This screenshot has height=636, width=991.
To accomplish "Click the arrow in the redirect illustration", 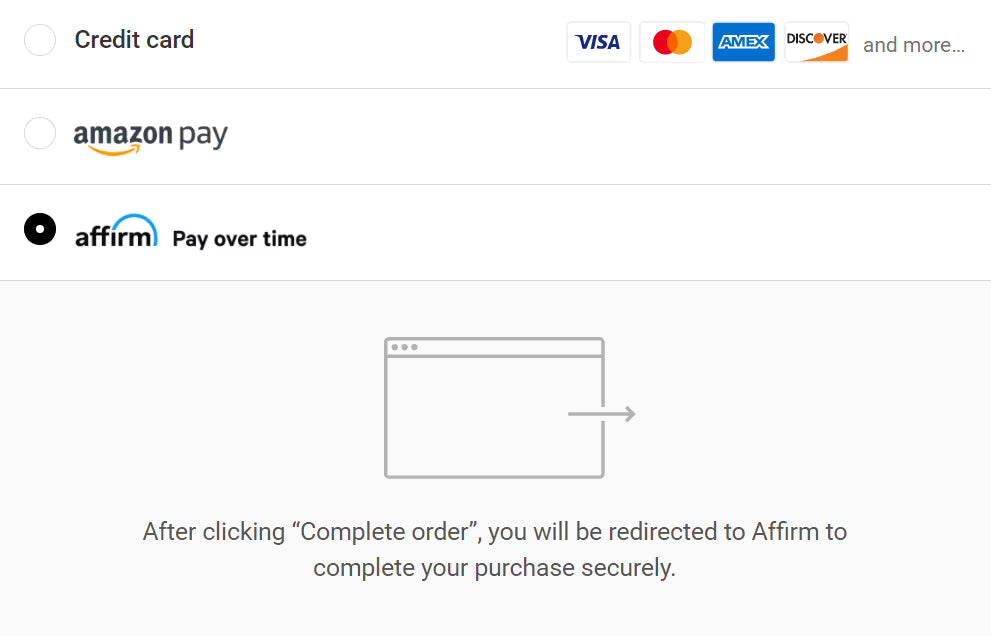I will [x=602, y=414].
